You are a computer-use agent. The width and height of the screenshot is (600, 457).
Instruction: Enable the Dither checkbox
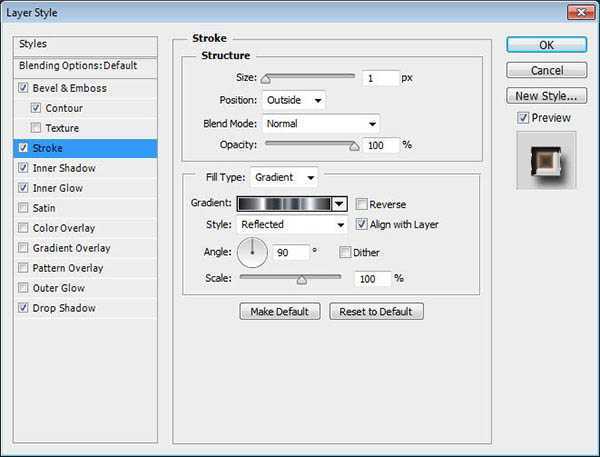coord(345,252)
